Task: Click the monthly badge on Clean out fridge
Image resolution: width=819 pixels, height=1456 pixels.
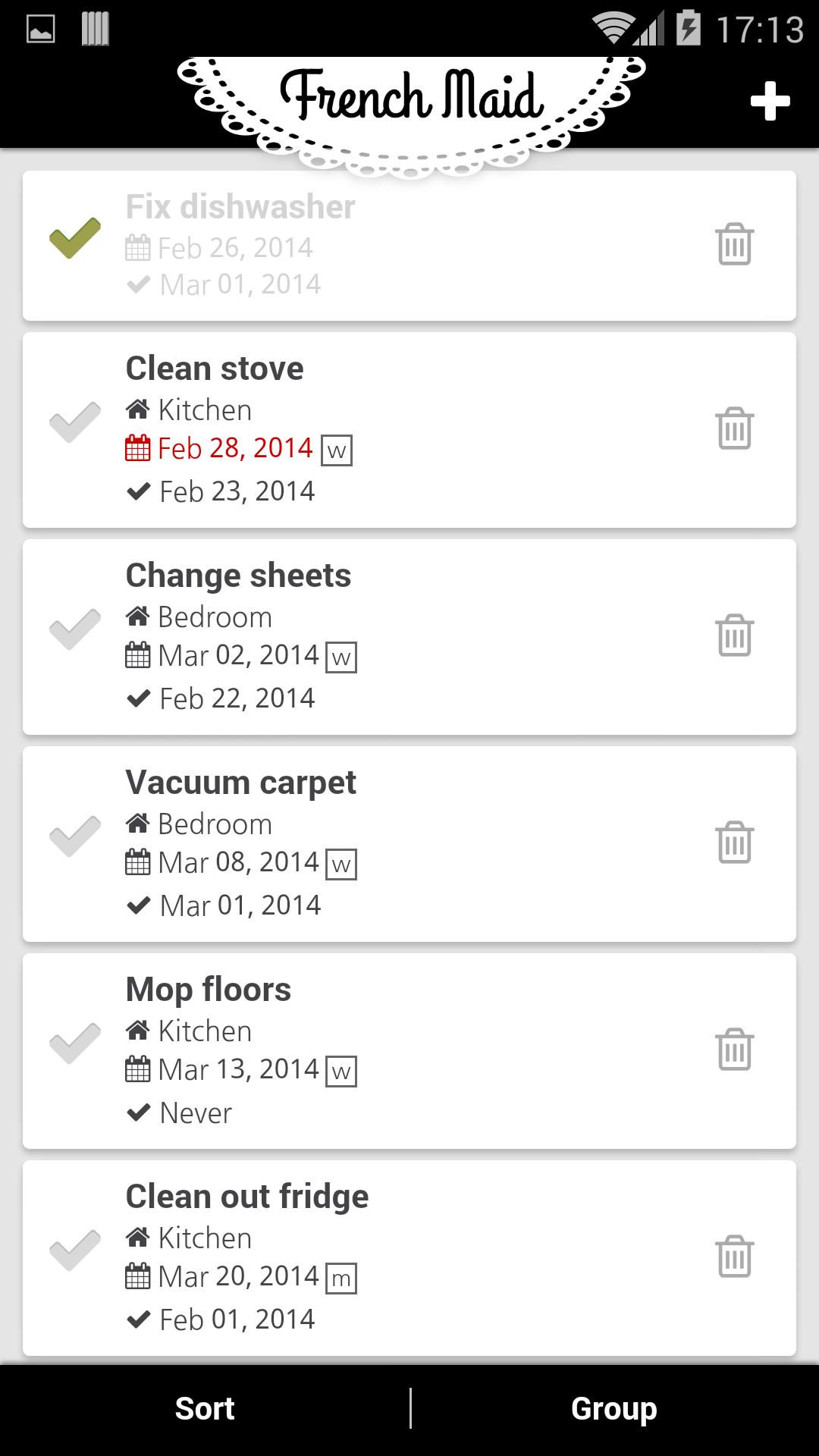Action: [341, 1279]
